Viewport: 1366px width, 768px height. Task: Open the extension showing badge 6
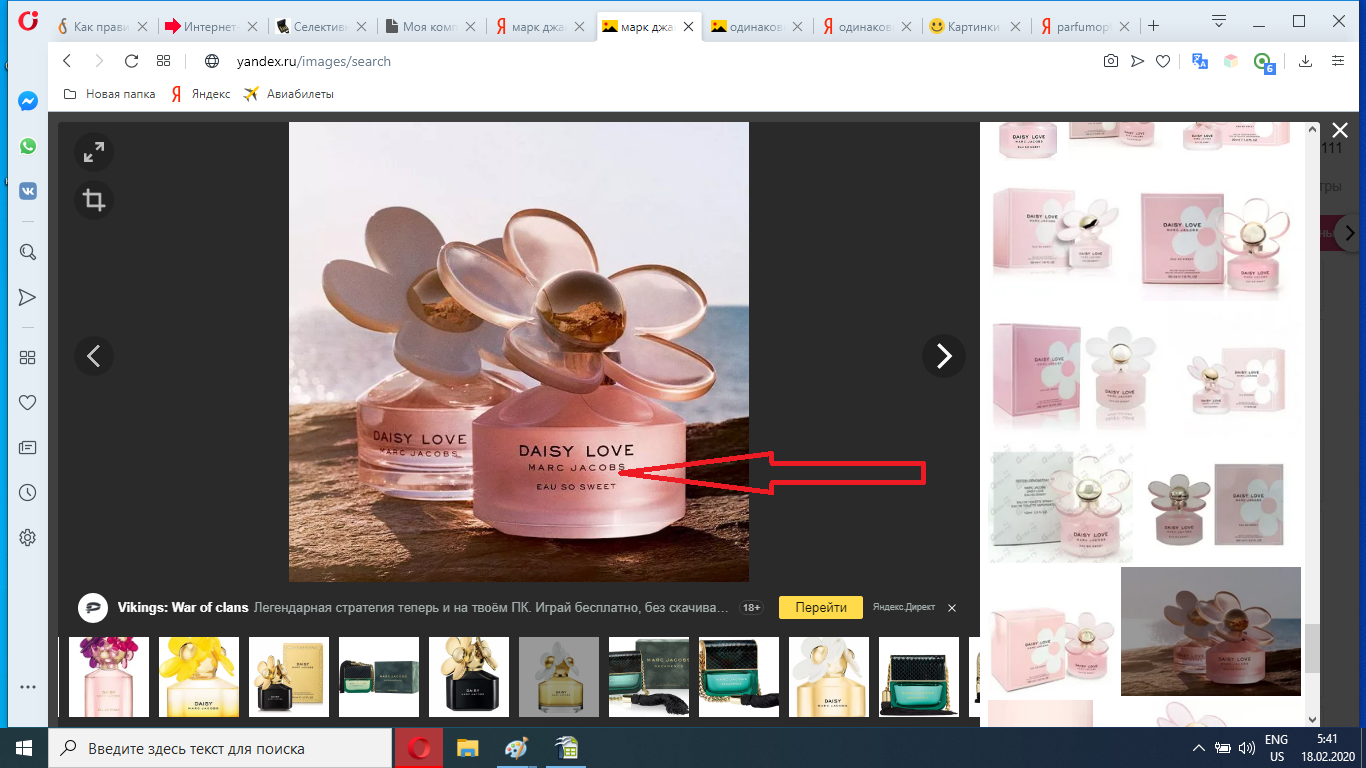(x=1260, y=61)
